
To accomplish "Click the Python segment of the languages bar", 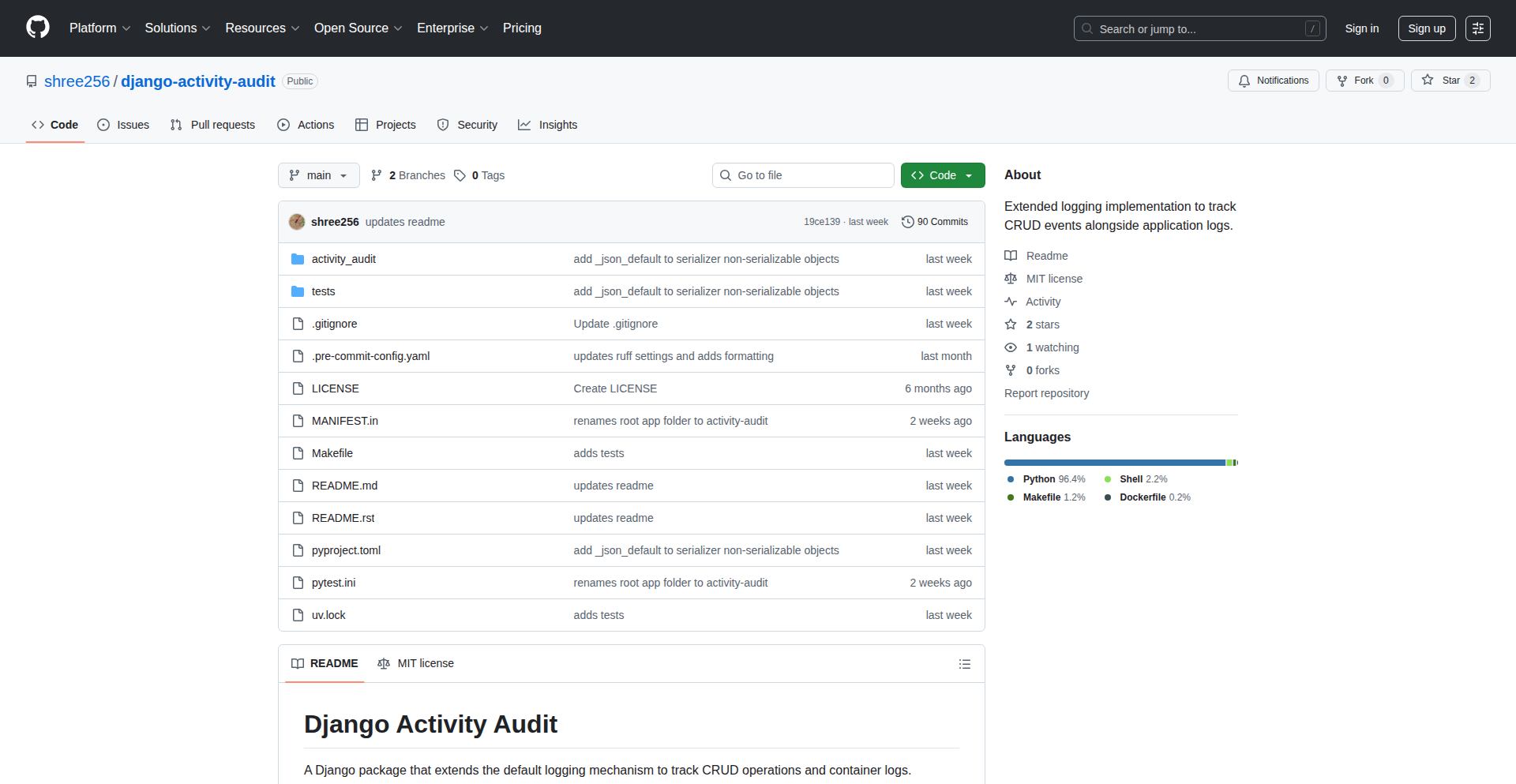I will pyautogui.click(x=1113, y=463).
